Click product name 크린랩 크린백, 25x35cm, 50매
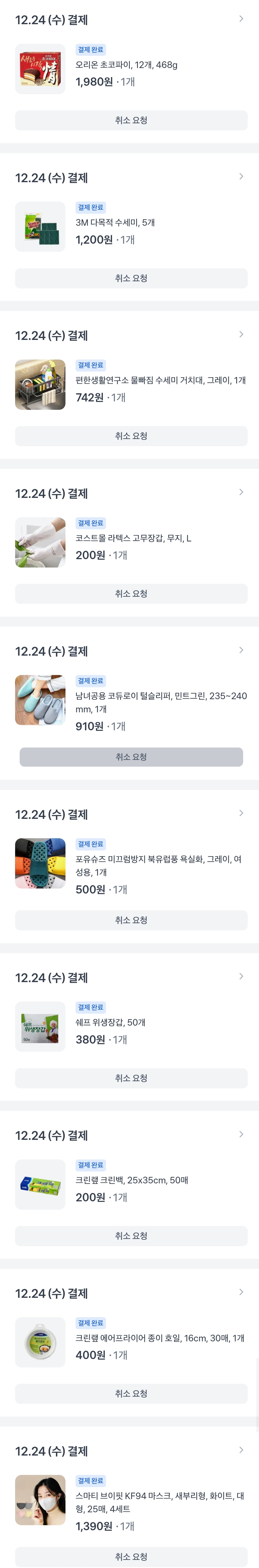 [132, 1180]
